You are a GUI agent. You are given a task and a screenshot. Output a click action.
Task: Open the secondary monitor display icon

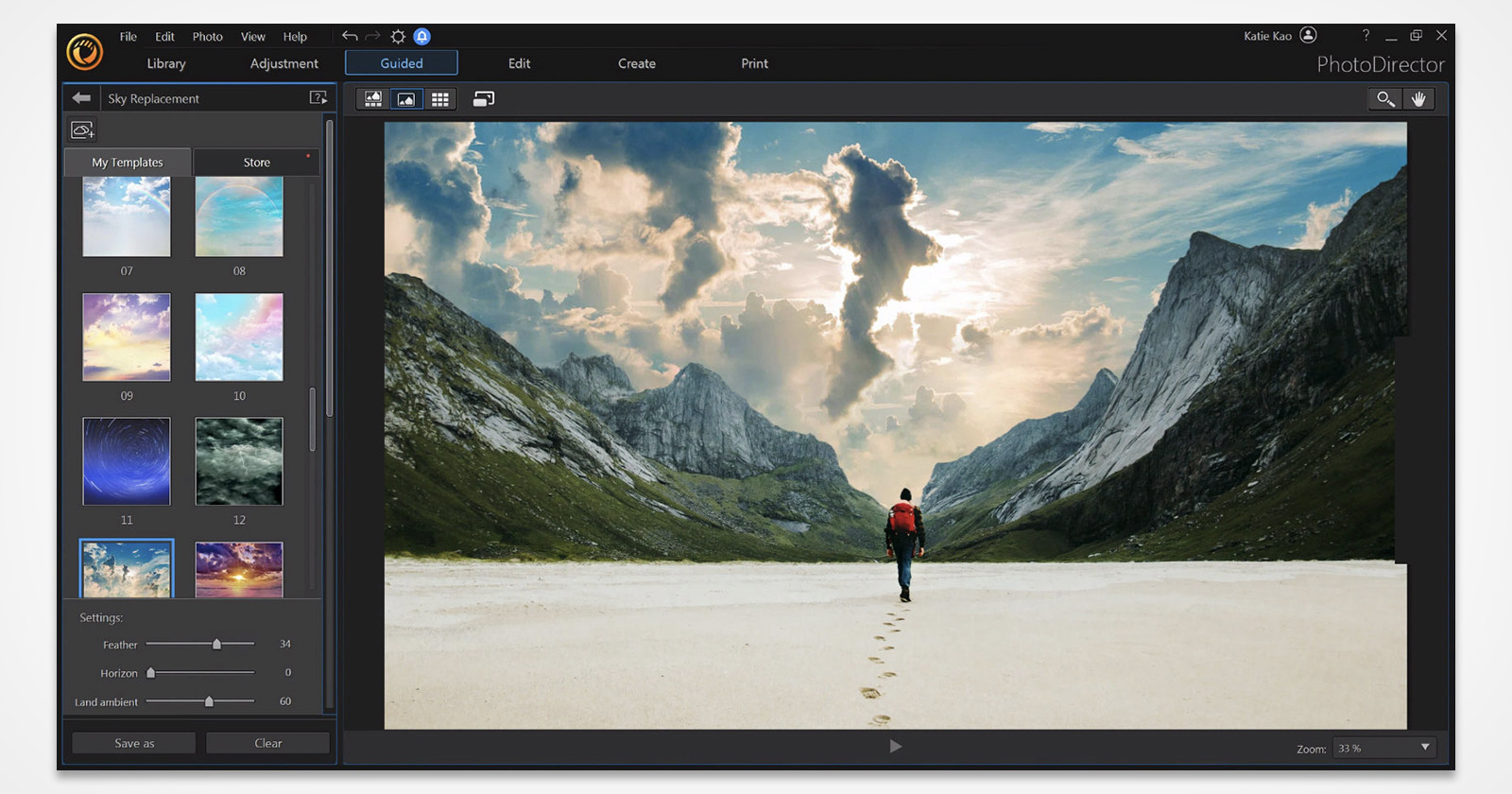[483, 99]
